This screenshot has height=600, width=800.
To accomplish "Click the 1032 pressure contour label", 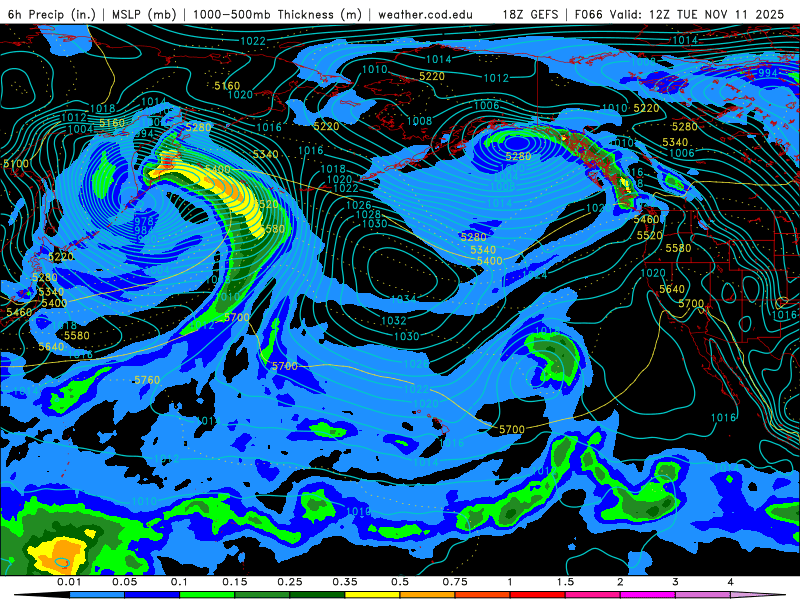I will (x=394, y=321).
